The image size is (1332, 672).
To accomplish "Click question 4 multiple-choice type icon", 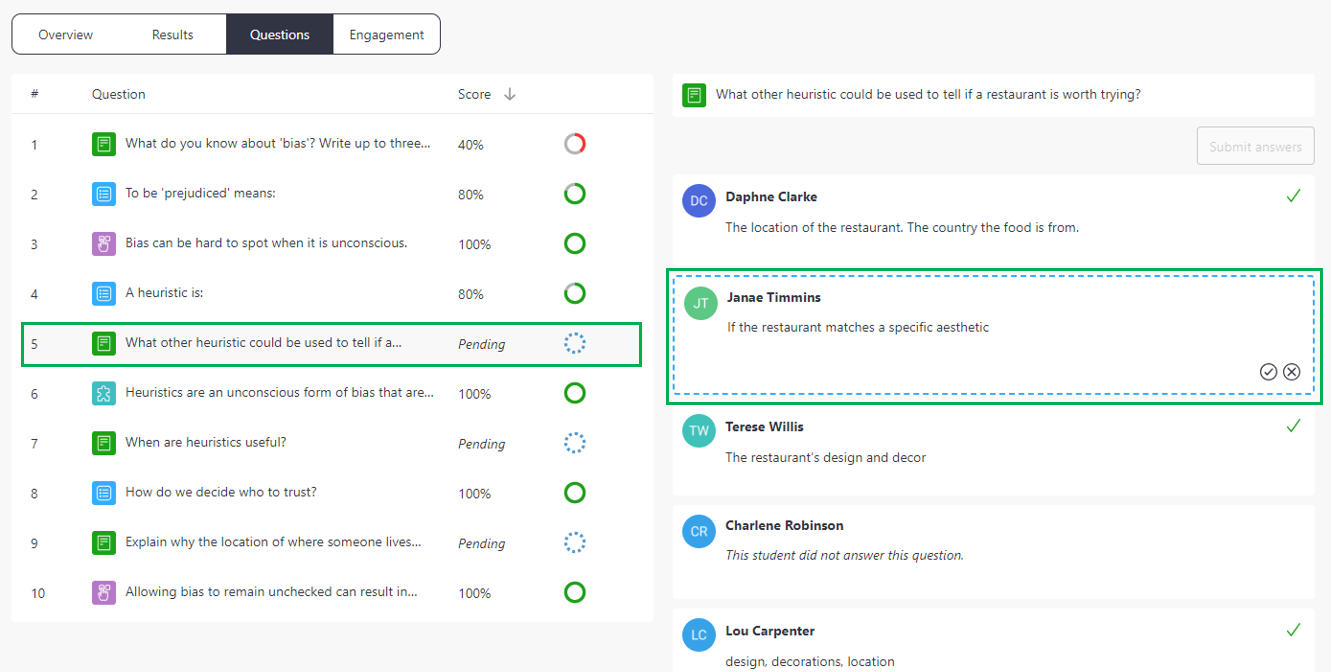I will (104, 294).
